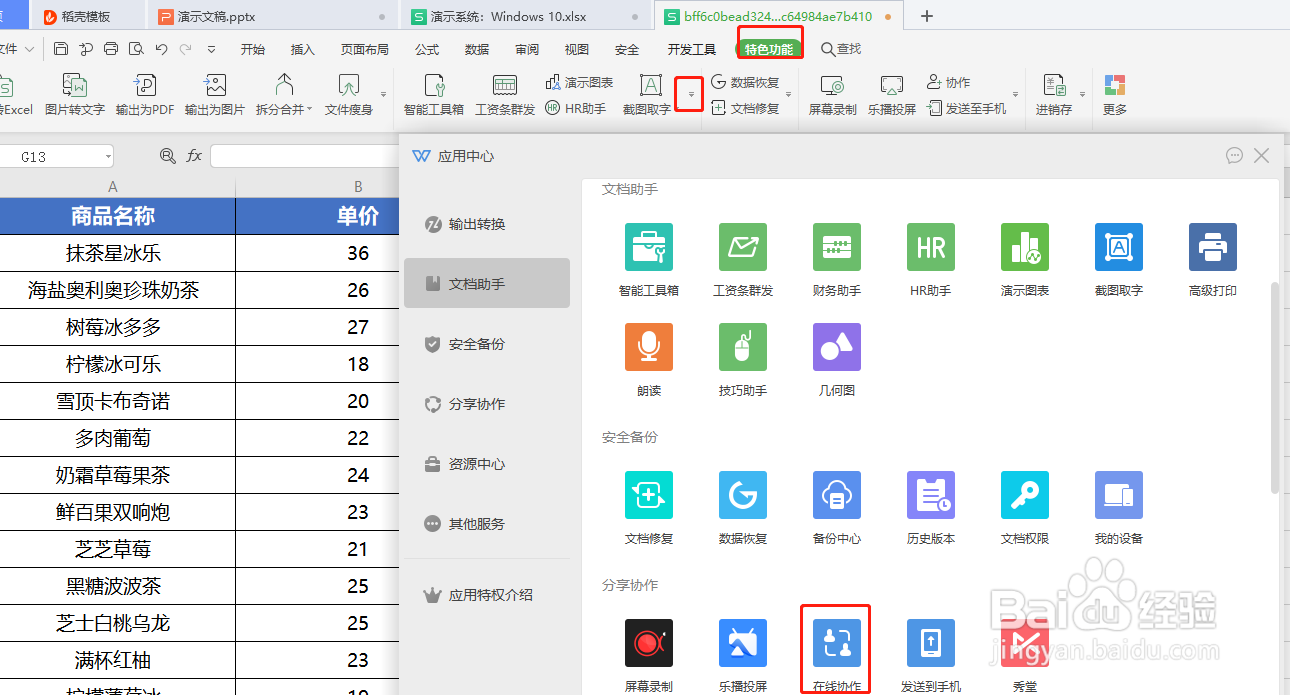
Task: Select 文档助手 in 应用中心 sidebar
Action: pyautogui.click(x=487, y=284)
